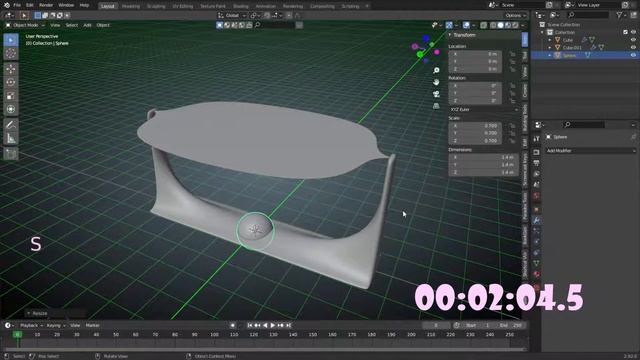Open the Render properties tab icon
640x360 pixels.
[x=536, y=153]
